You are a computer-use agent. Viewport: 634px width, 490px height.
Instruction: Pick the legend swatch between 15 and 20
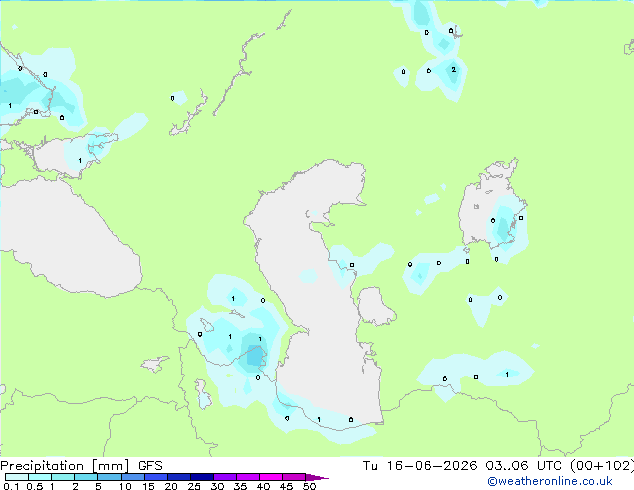156,477
